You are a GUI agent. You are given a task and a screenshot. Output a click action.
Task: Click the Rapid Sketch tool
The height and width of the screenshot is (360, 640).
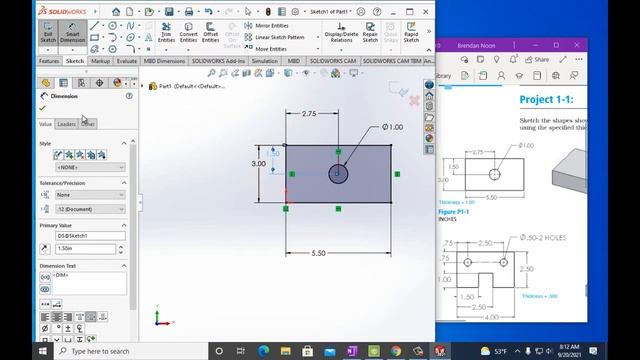point(411,32)
